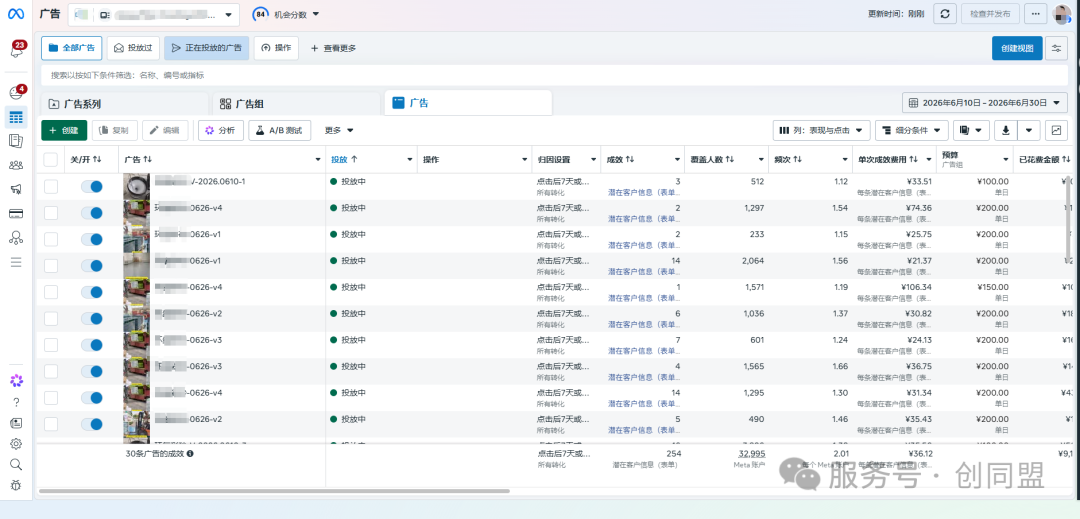Screen dimensions: 1080x519
Task: Open the Audiences people icon in sidebar
Action: 16,165
